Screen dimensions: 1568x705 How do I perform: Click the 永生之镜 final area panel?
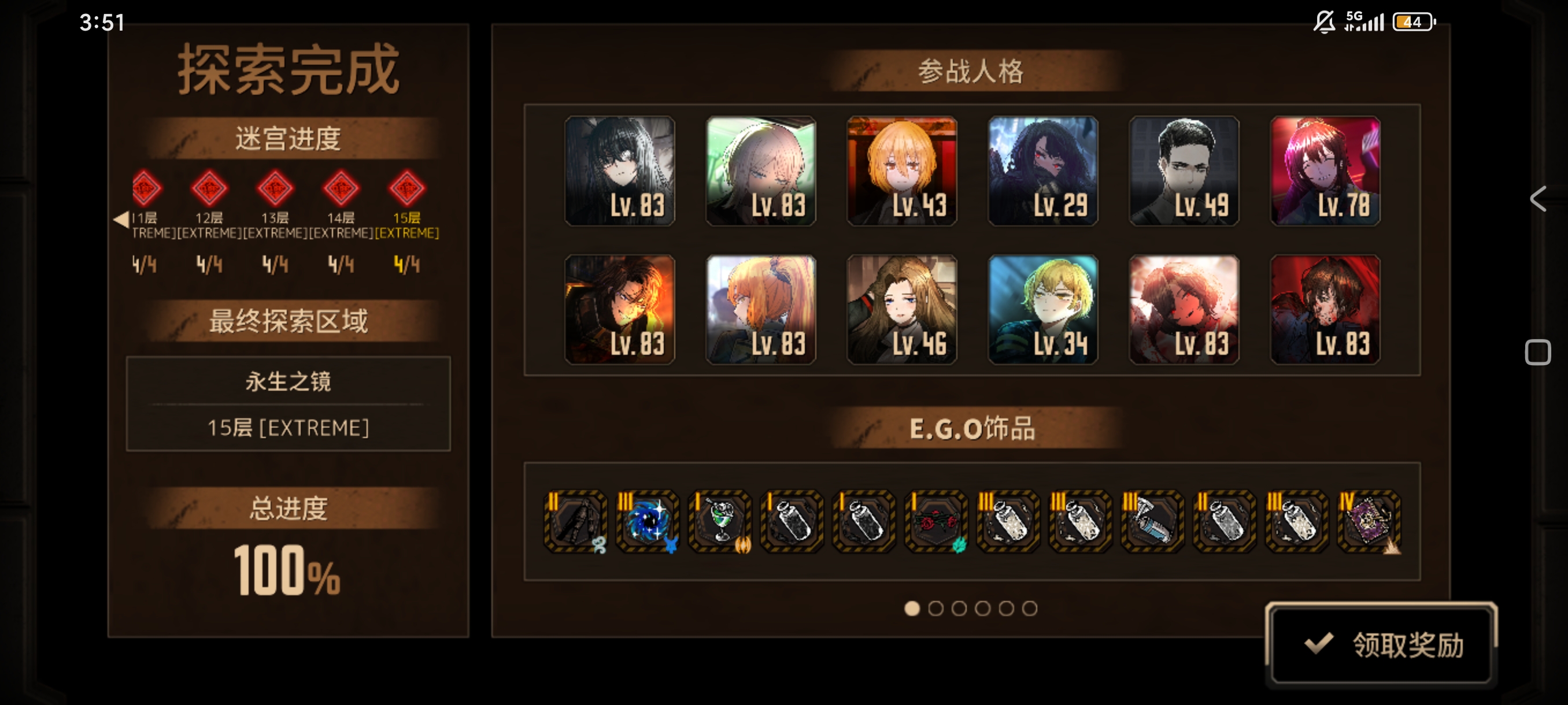point(288,404)
